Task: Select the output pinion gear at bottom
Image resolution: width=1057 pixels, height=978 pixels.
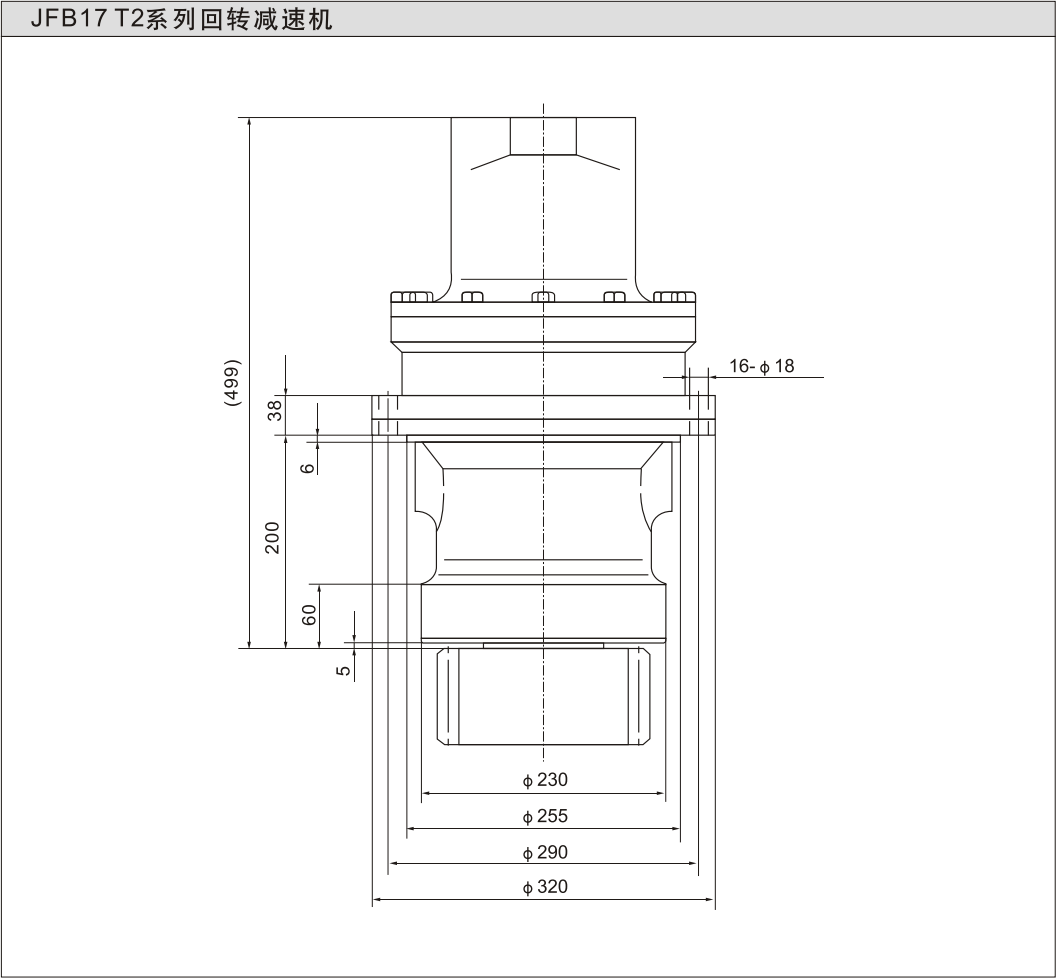Action: 543,696
